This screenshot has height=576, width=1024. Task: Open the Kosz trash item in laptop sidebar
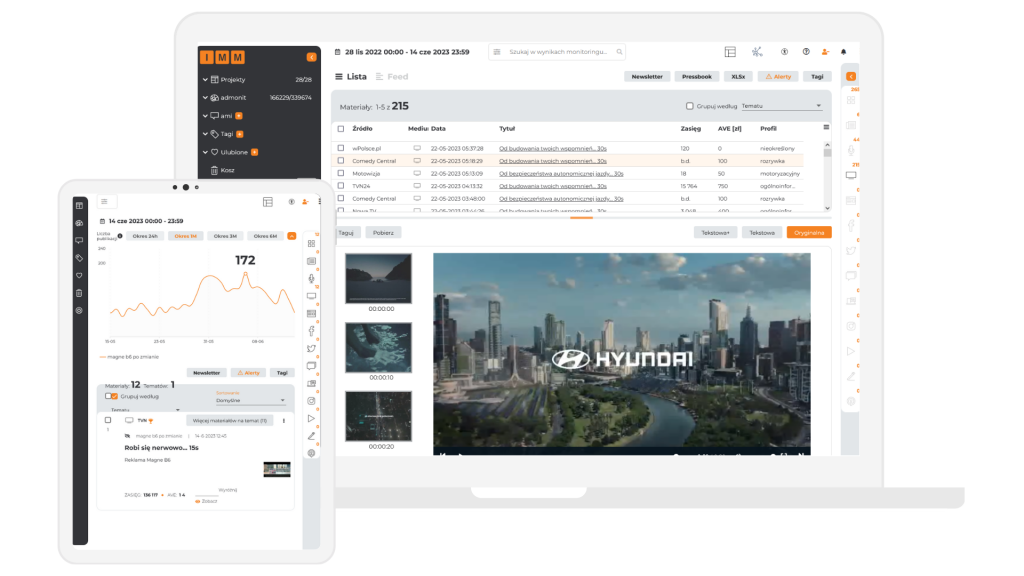click(222, 170)
